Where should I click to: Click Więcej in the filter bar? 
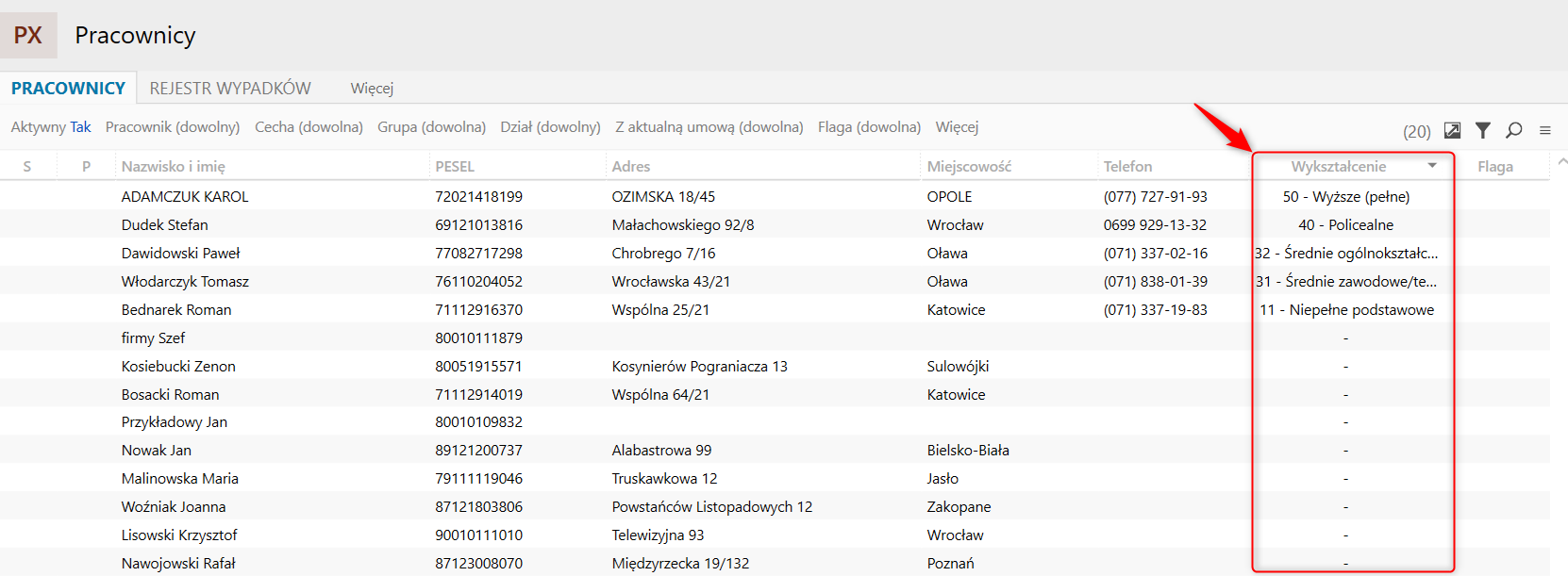pyautogui.click(x=957, y=127)
